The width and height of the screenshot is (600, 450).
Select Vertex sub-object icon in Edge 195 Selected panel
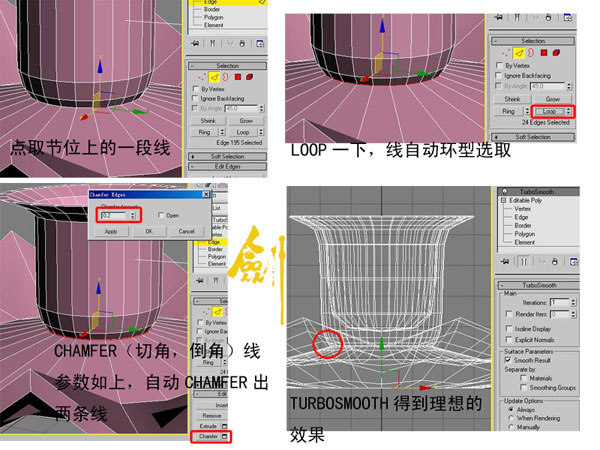point(202,78)
